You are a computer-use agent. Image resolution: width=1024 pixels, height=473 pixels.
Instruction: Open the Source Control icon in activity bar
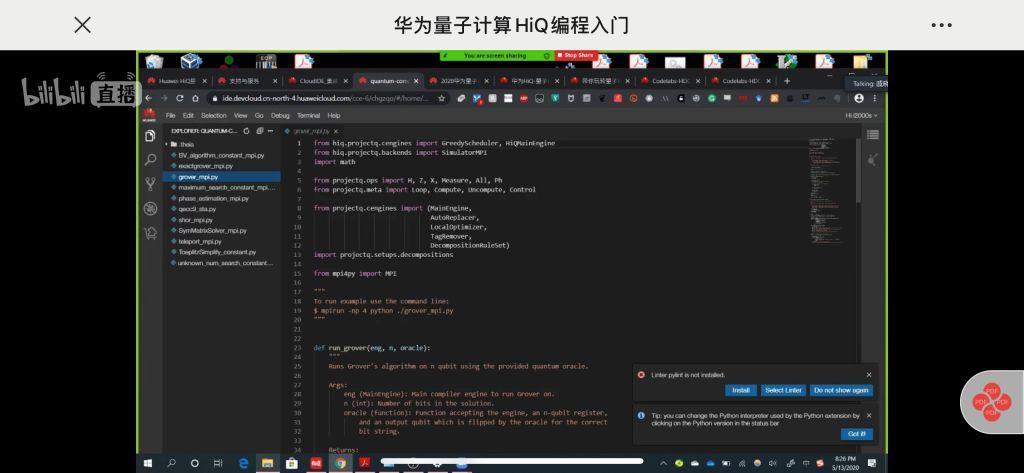150,184
